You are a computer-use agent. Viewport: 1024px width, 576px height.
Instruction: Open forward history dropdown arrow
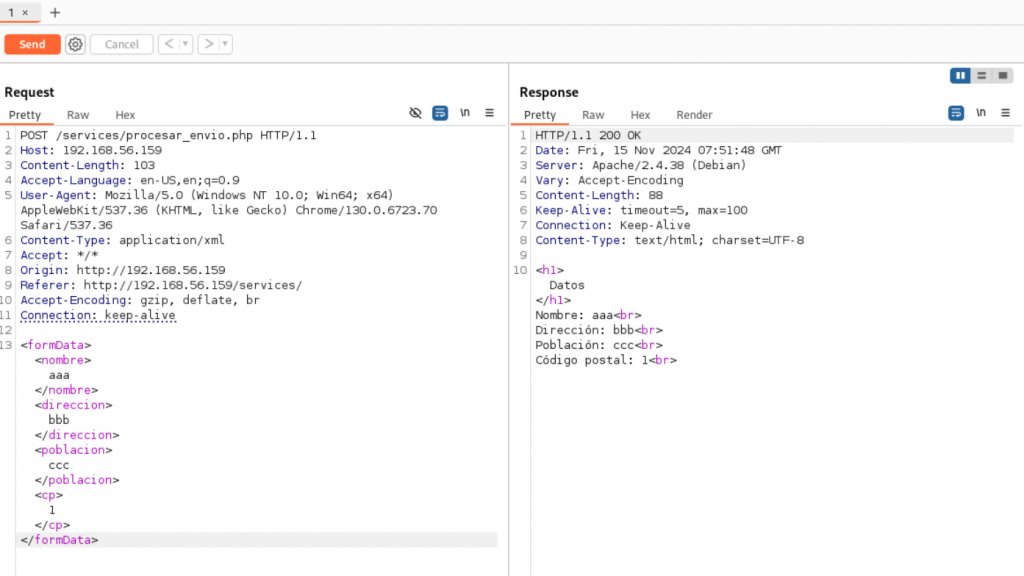pos(225,44)
